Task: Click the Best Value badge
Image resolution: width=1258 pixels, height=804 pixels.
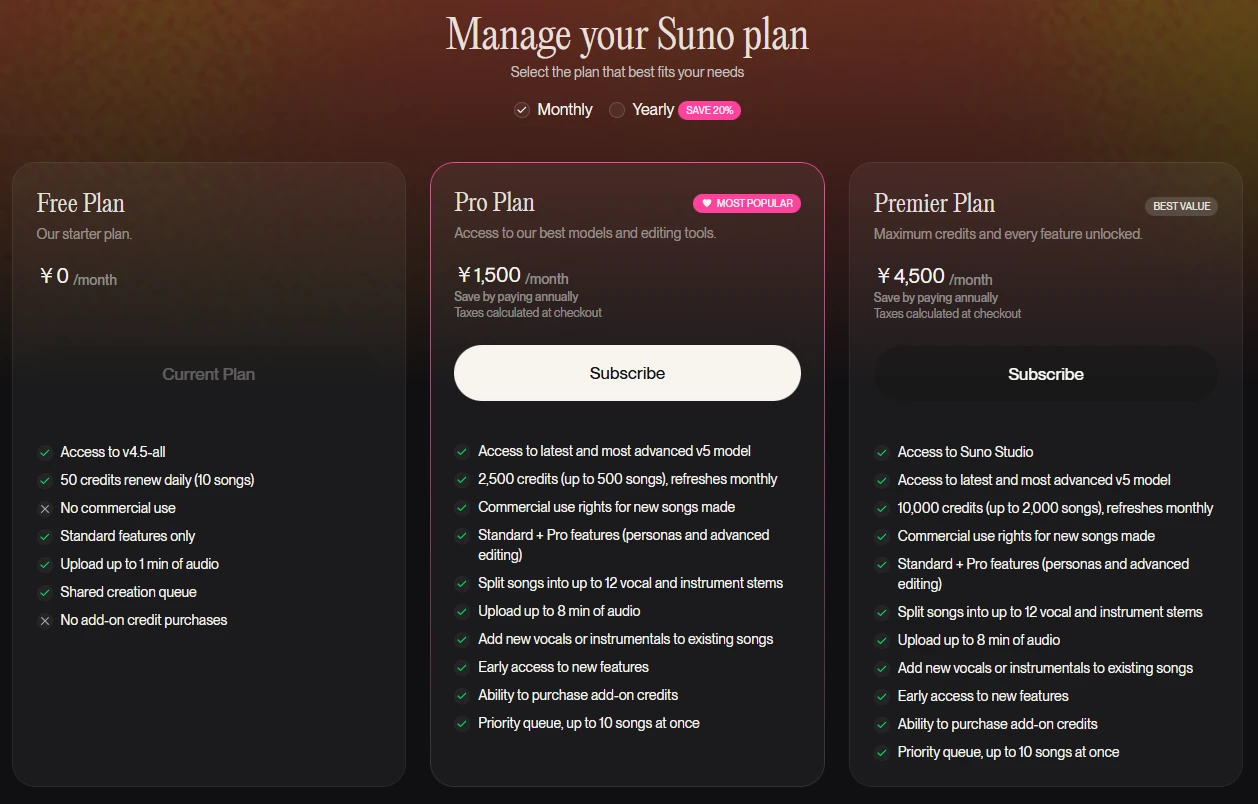Action: coord(1181,206)
